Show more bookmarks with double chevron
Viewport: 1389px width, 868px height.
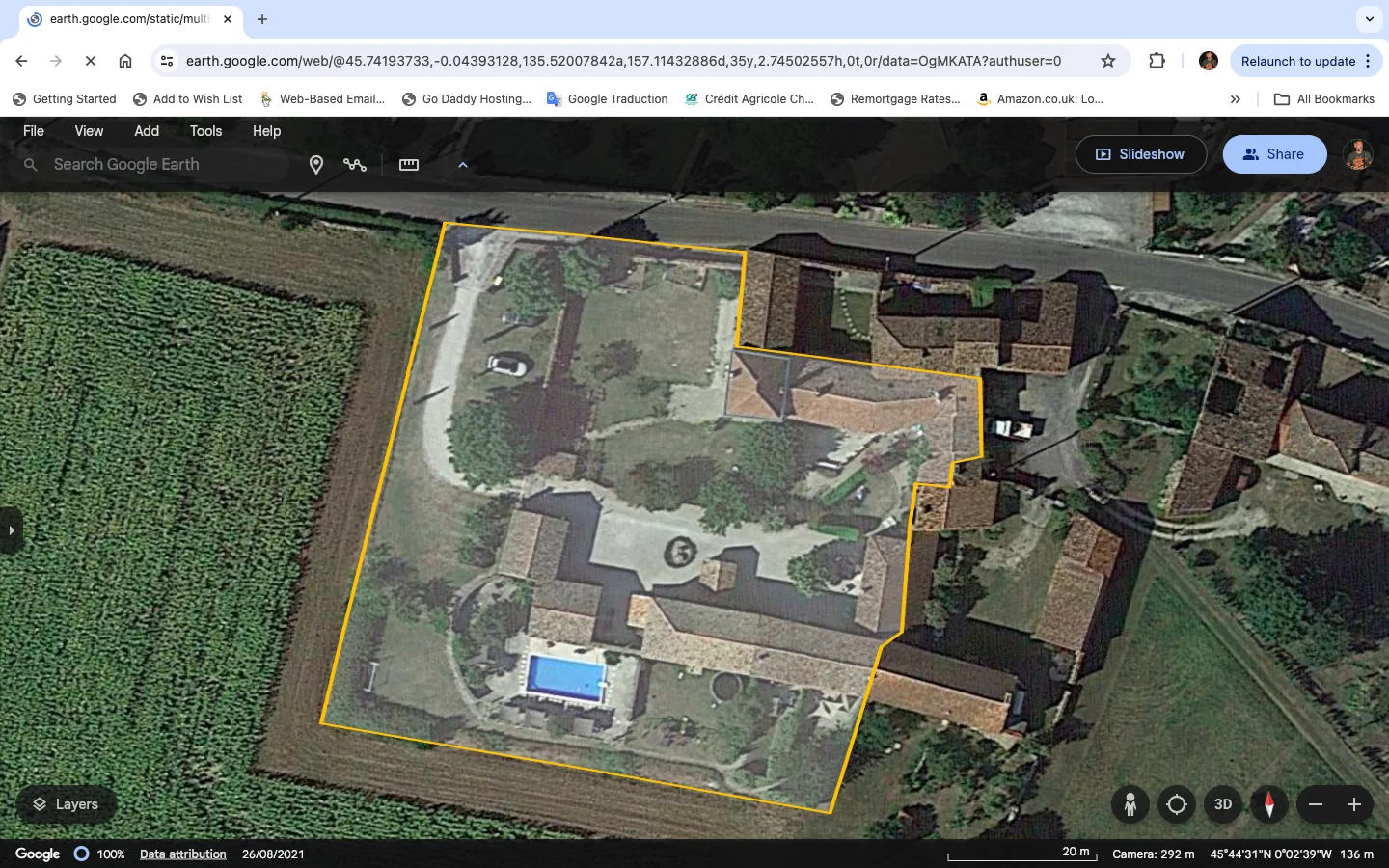tap(1235, 99)
